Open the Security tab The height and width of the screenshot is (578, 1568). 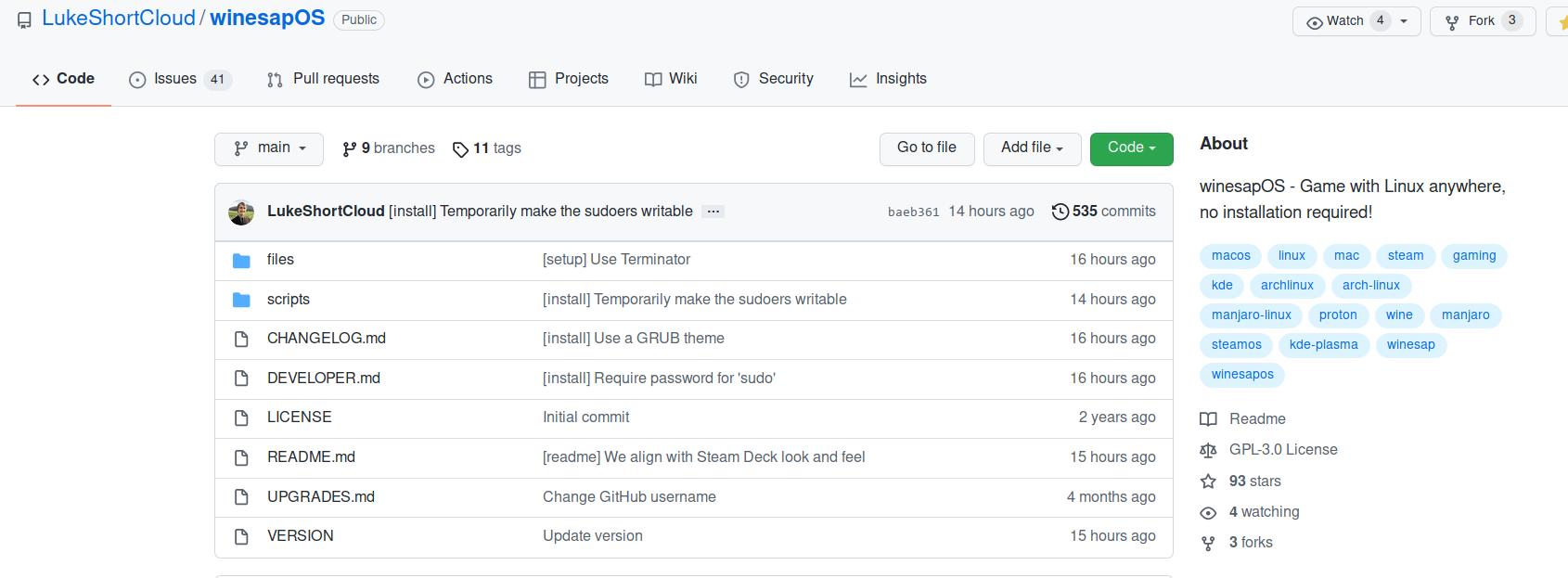pyautogui.click(x=773, y=79)
